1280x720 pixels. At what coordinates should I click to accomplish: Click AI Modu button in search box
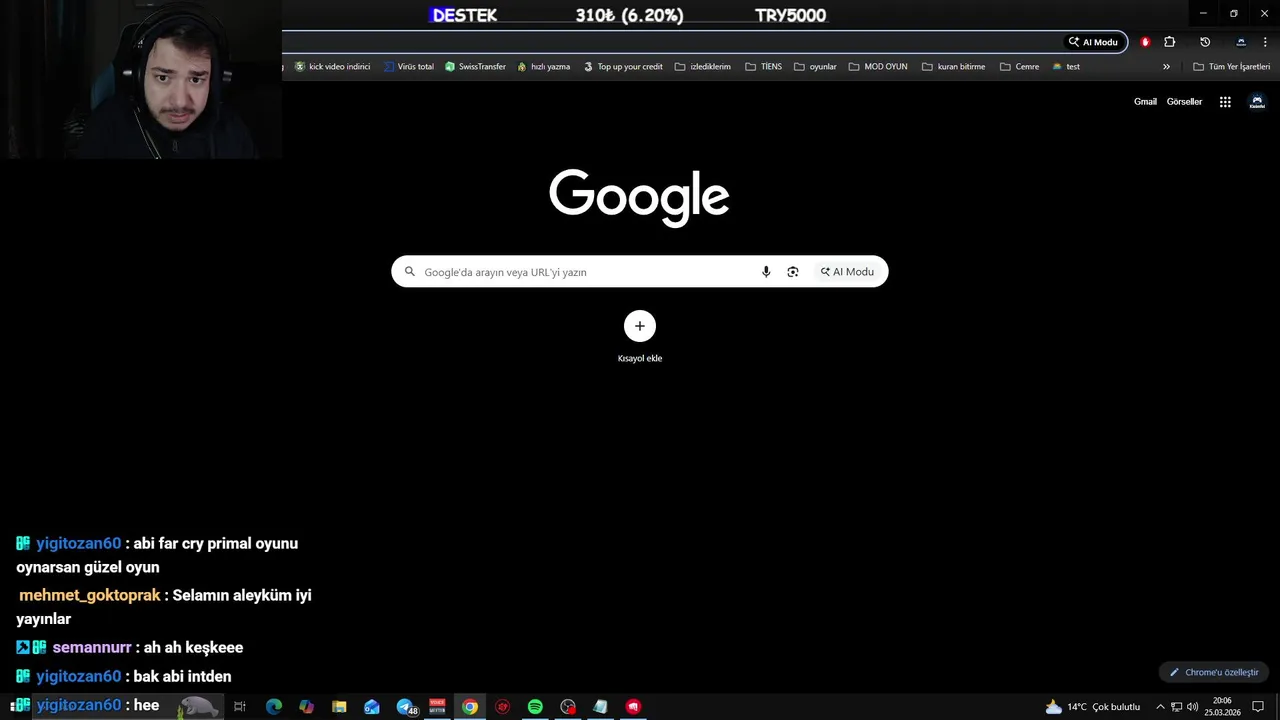pyautogui.click(x=848, y=272)
